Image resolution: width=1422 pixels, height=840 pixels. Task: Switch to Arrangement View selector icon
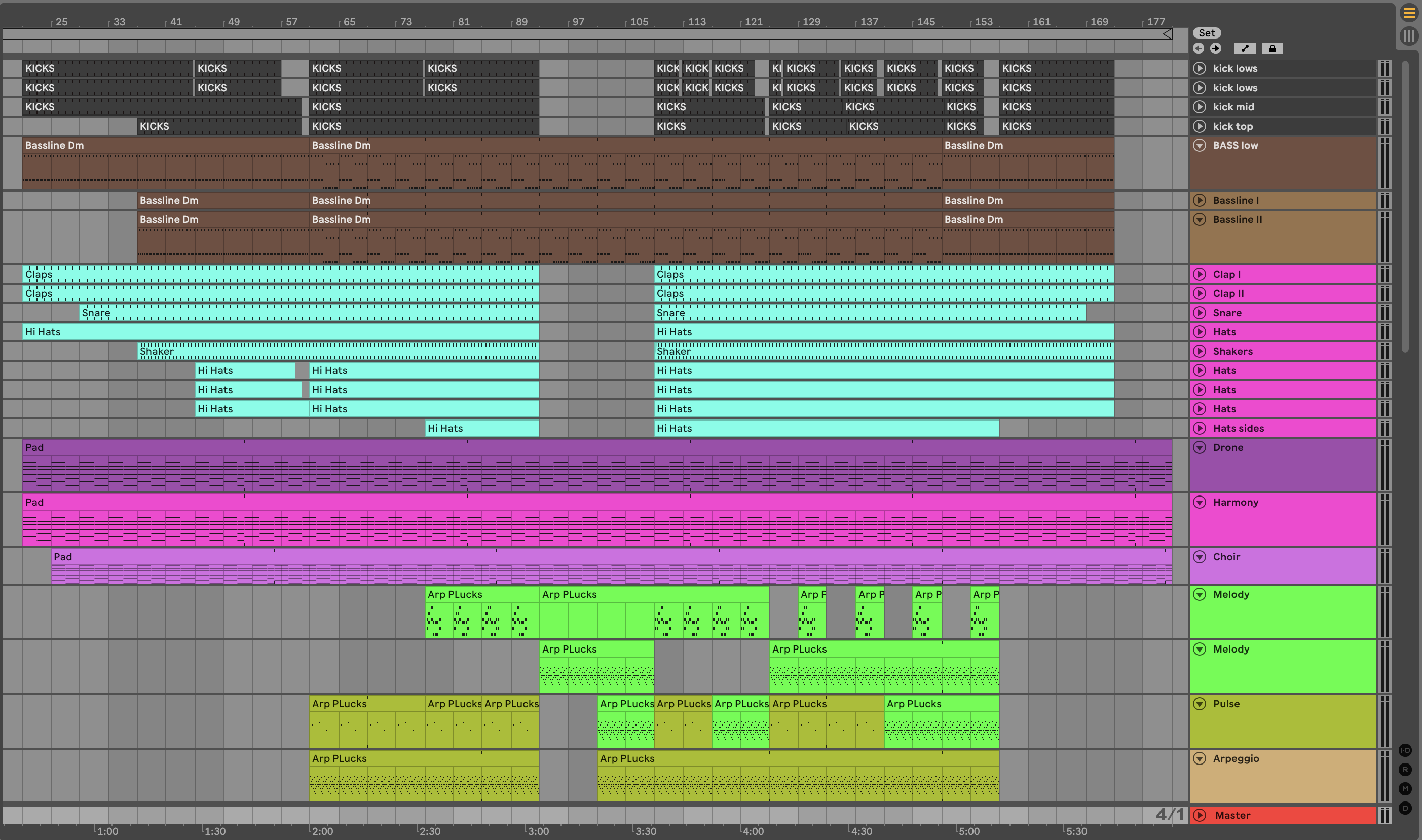(x=1408, y=13)
